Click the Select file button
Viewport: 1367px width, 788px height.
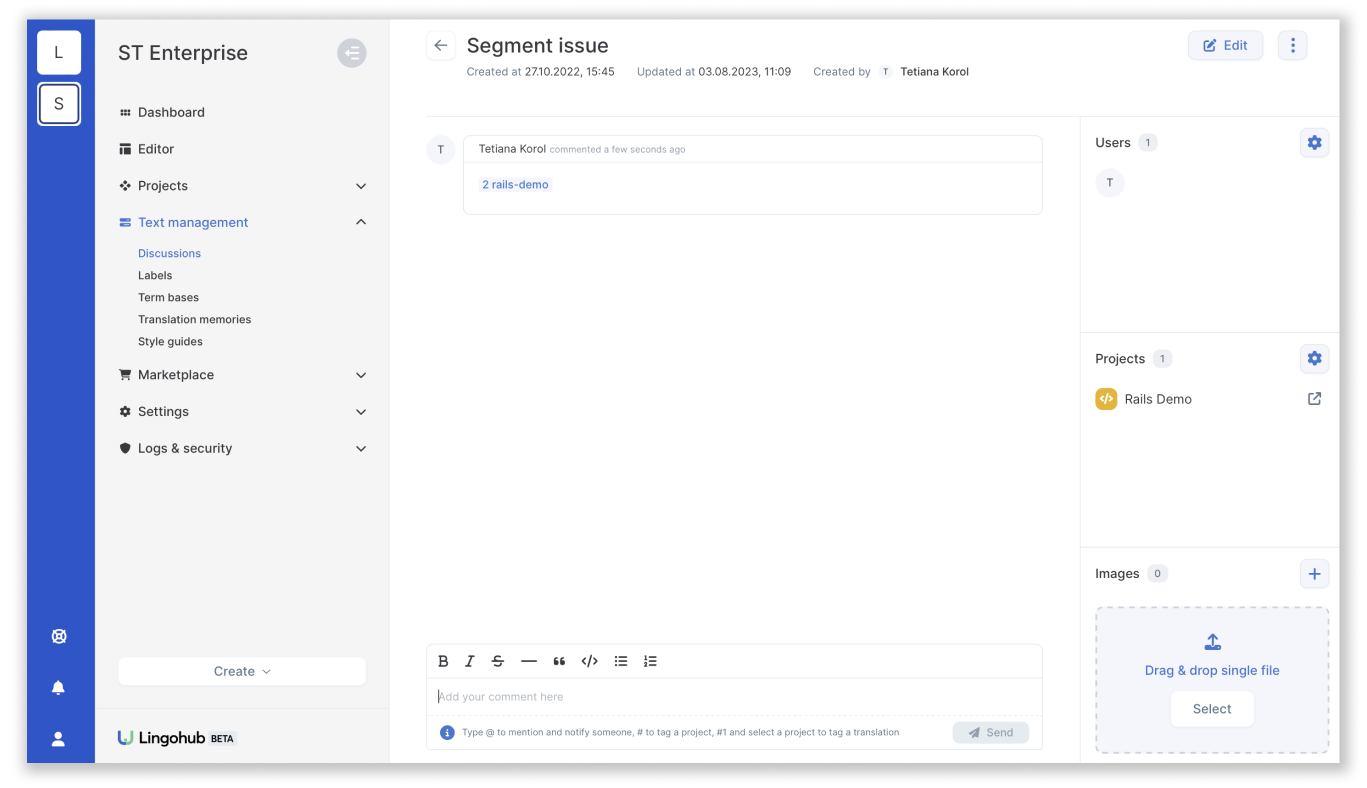coord(1212,709)
